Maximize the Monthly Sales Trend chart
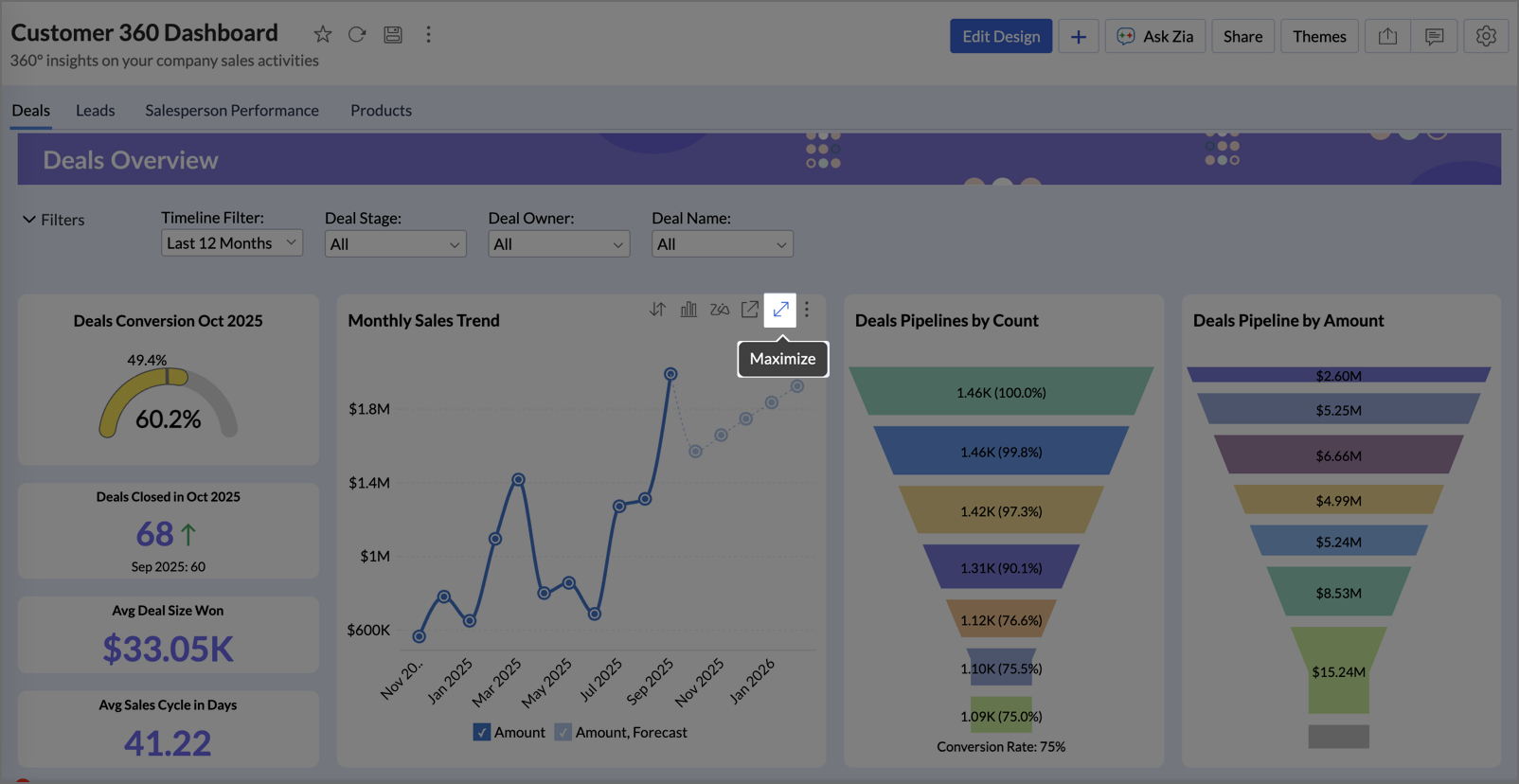The image size is (1519, 784). tap(780, 310)
